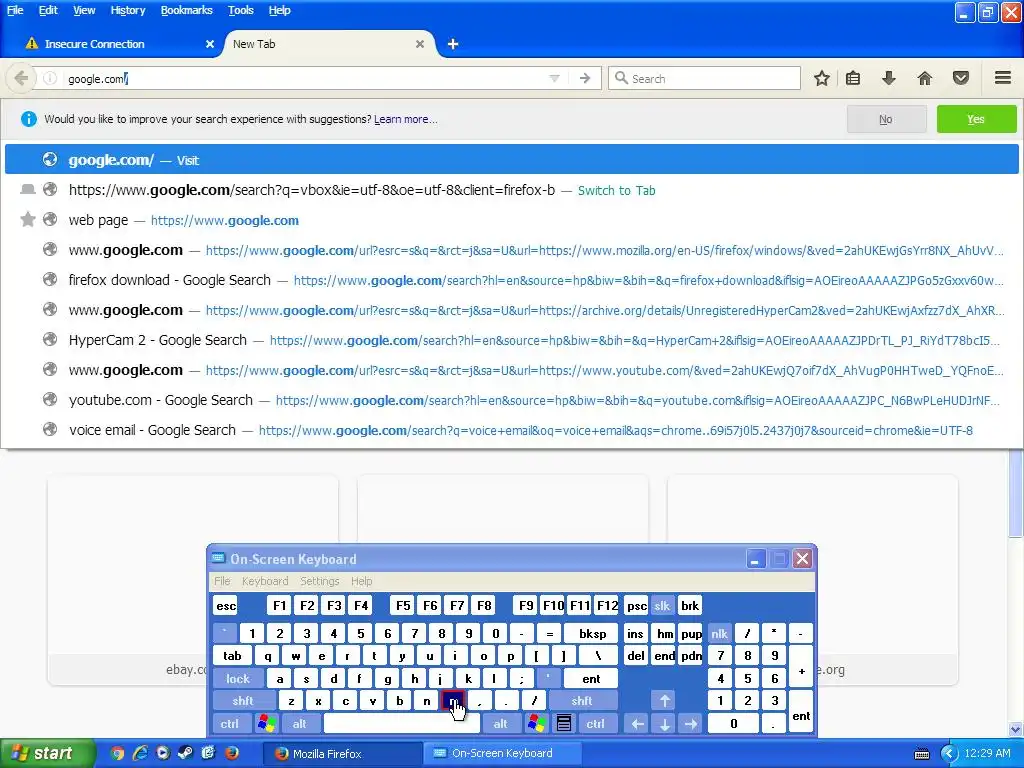The image size is (1024, 768).
Task: Open the Learn more link
Action: point(406,119)
